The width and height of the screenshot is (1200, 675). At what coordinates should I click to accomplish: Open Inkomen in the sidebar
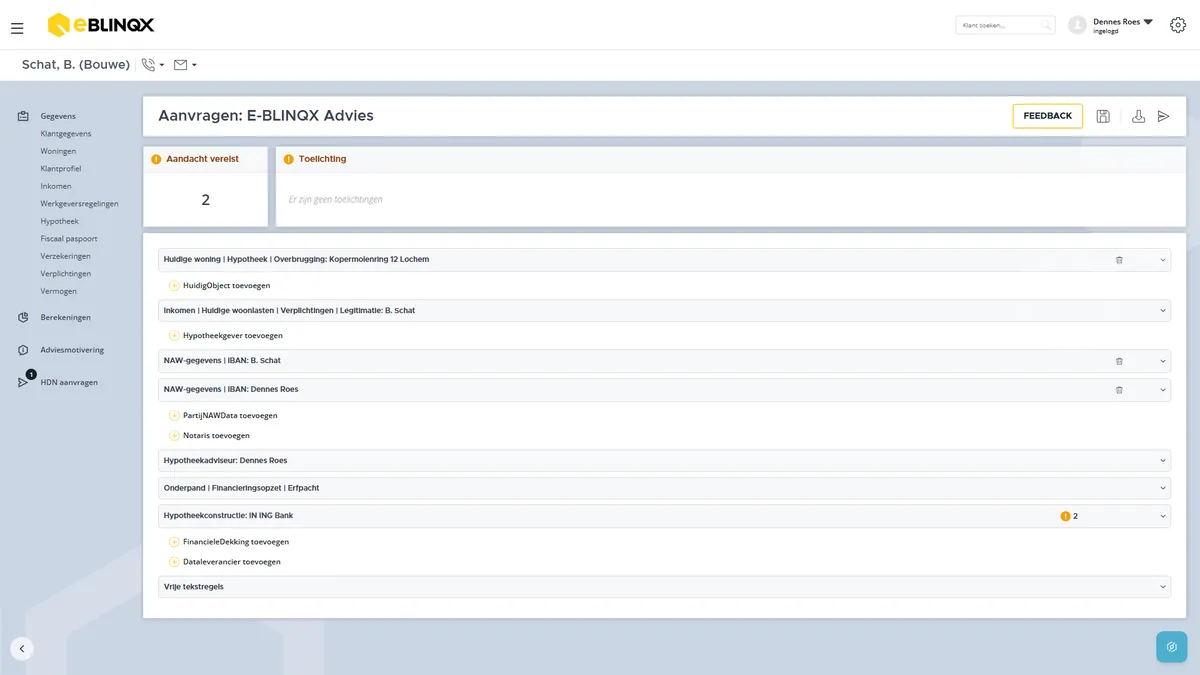coord(56,186)
